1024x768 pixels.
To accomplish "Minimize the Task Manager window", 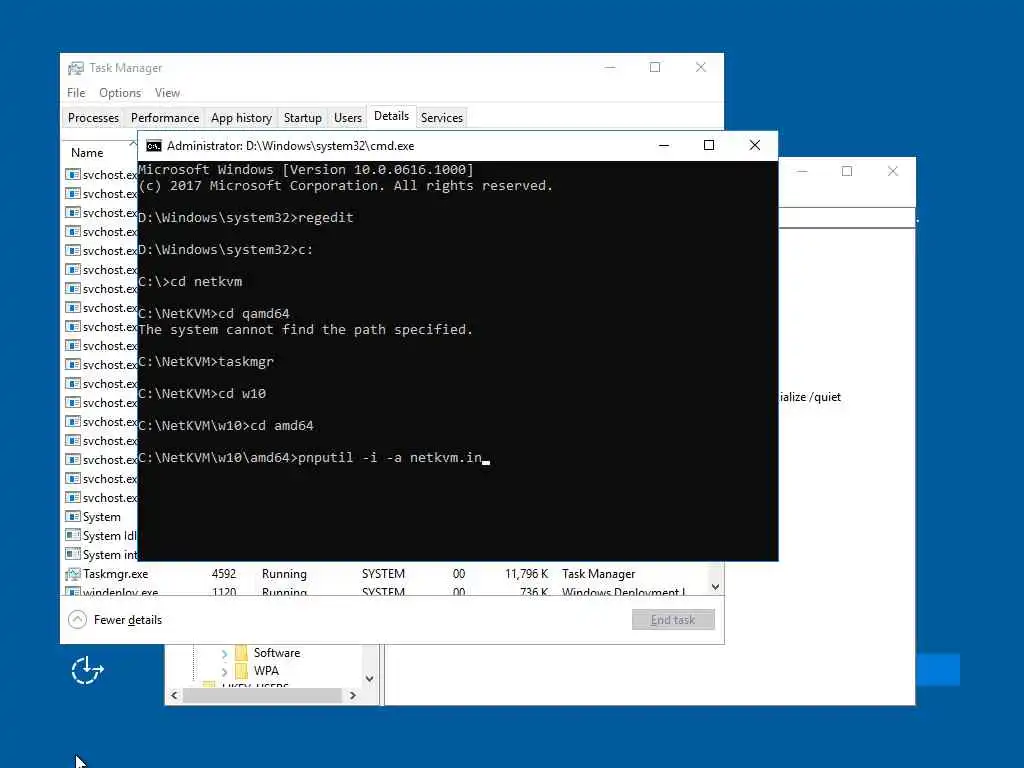I will click(x=610, y=67).
